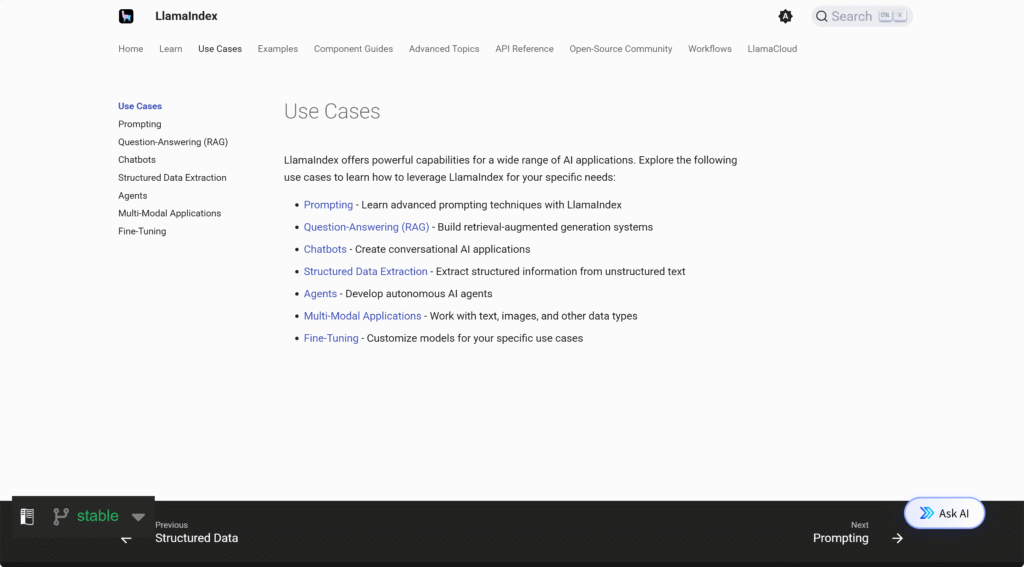Open the Component Guides tab
Viewport: 1024px width, 567px height.
tap(353, 49)
